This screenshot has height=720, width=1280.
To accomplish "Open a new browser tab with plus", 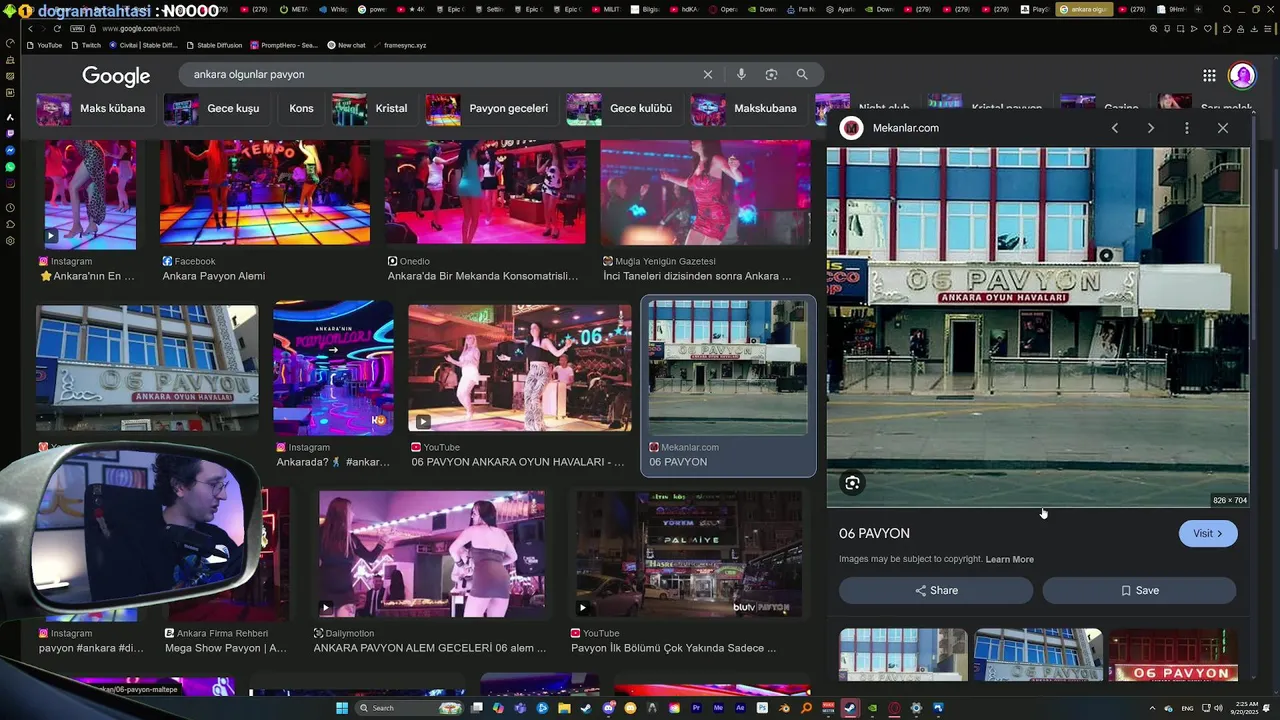I will [1198, 9].
